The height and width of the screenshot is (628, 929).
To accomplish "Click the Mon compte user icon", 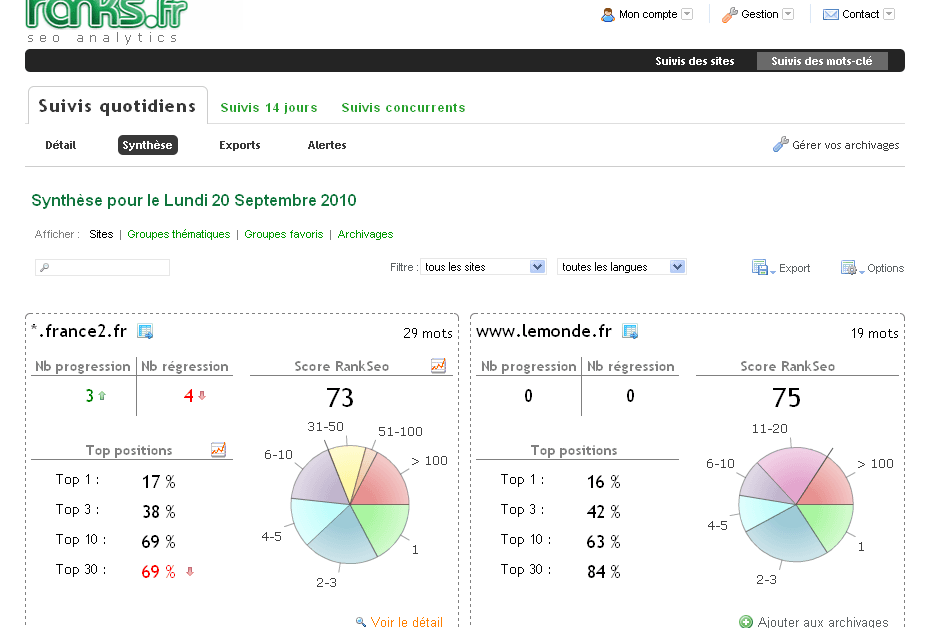I will pos(607,15).
